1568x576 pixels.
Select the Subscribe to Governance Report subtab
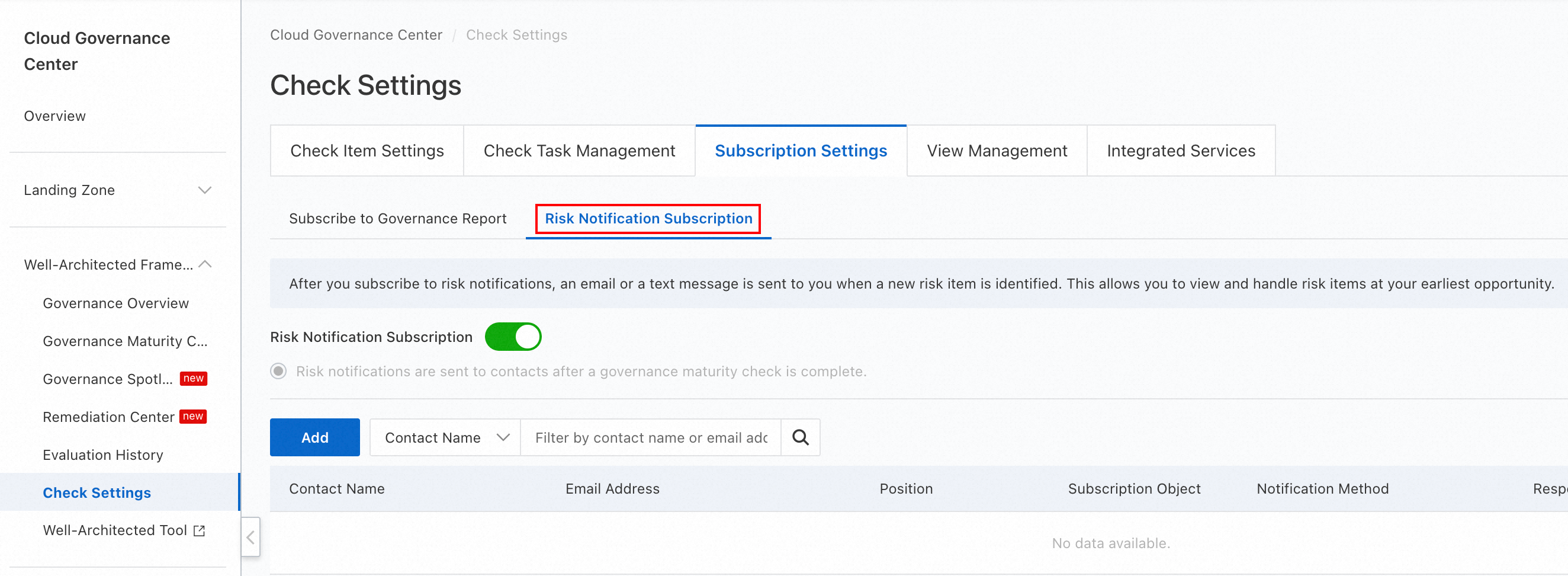pos(397,219)
